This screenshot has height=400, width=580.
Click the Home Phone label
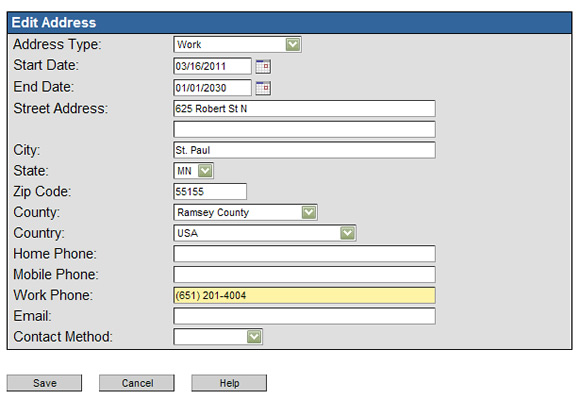[x=55, y=254]
